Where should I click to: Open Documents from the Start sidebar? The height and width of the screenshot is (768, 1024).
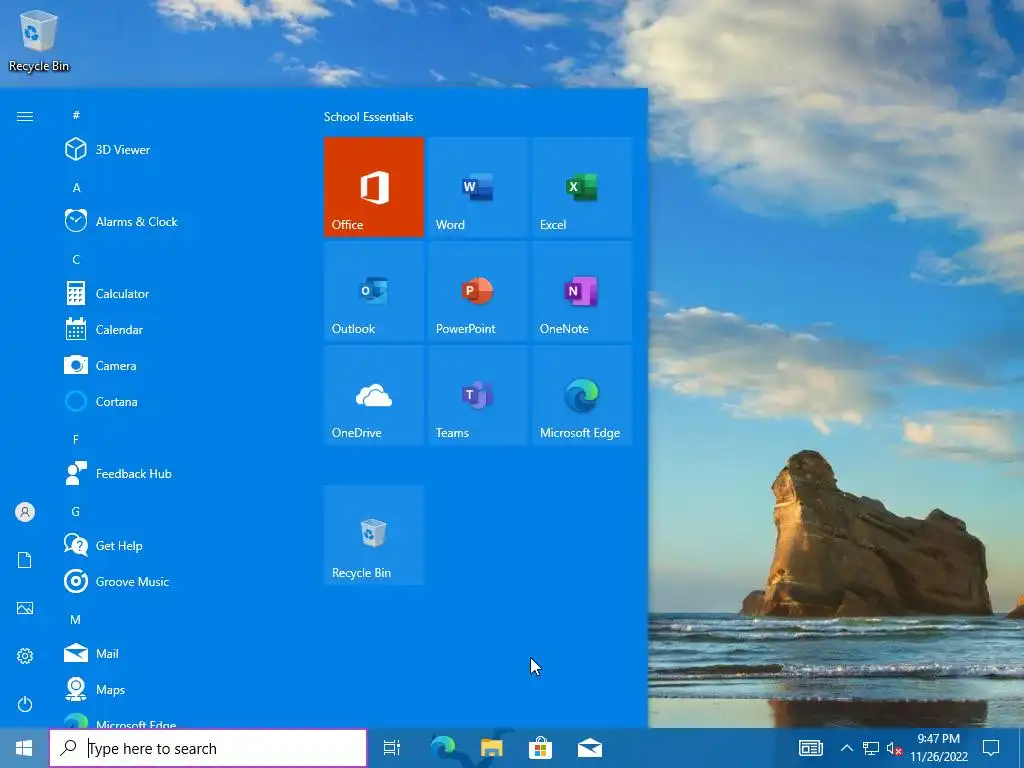pyautogui.click(x=25, y=560)
